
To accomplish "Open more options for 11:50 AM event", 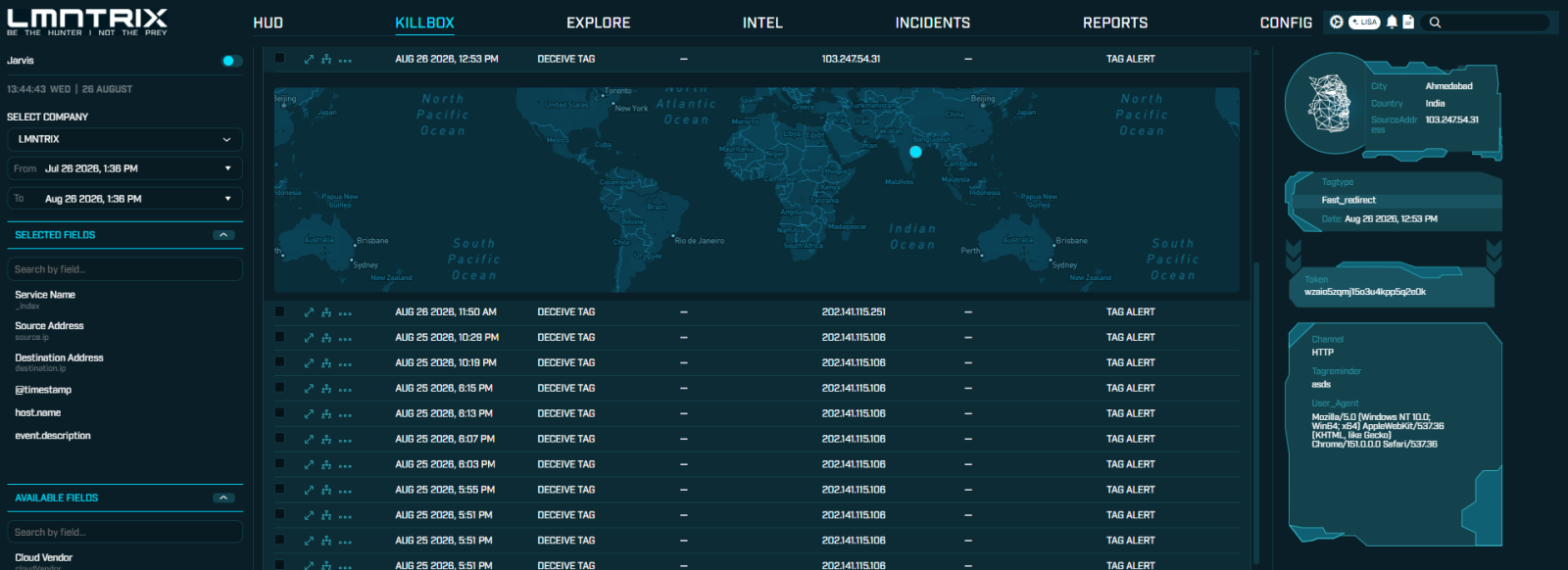I will pyautogui.click(x=345, y=313).
